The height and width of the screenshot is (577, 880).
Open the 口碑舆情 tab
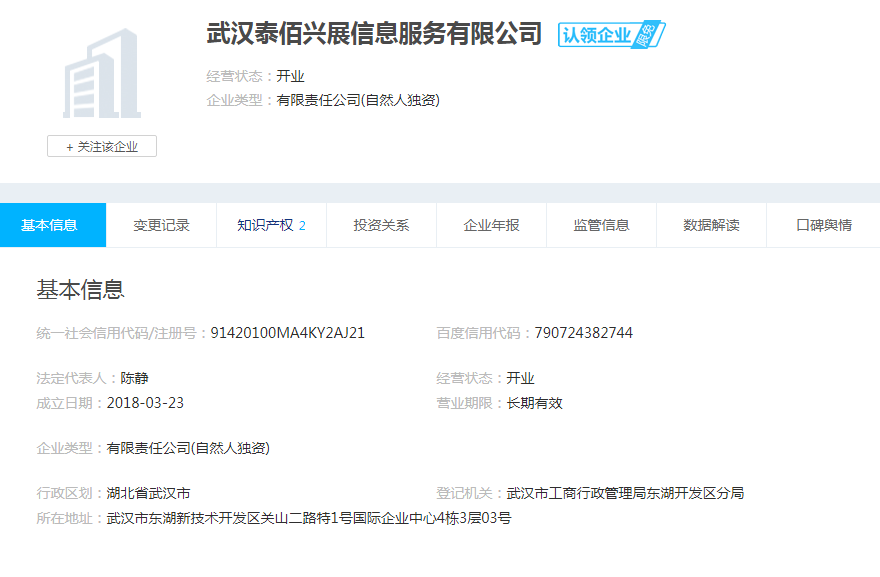pyautogui.click(x=823, y=225)
